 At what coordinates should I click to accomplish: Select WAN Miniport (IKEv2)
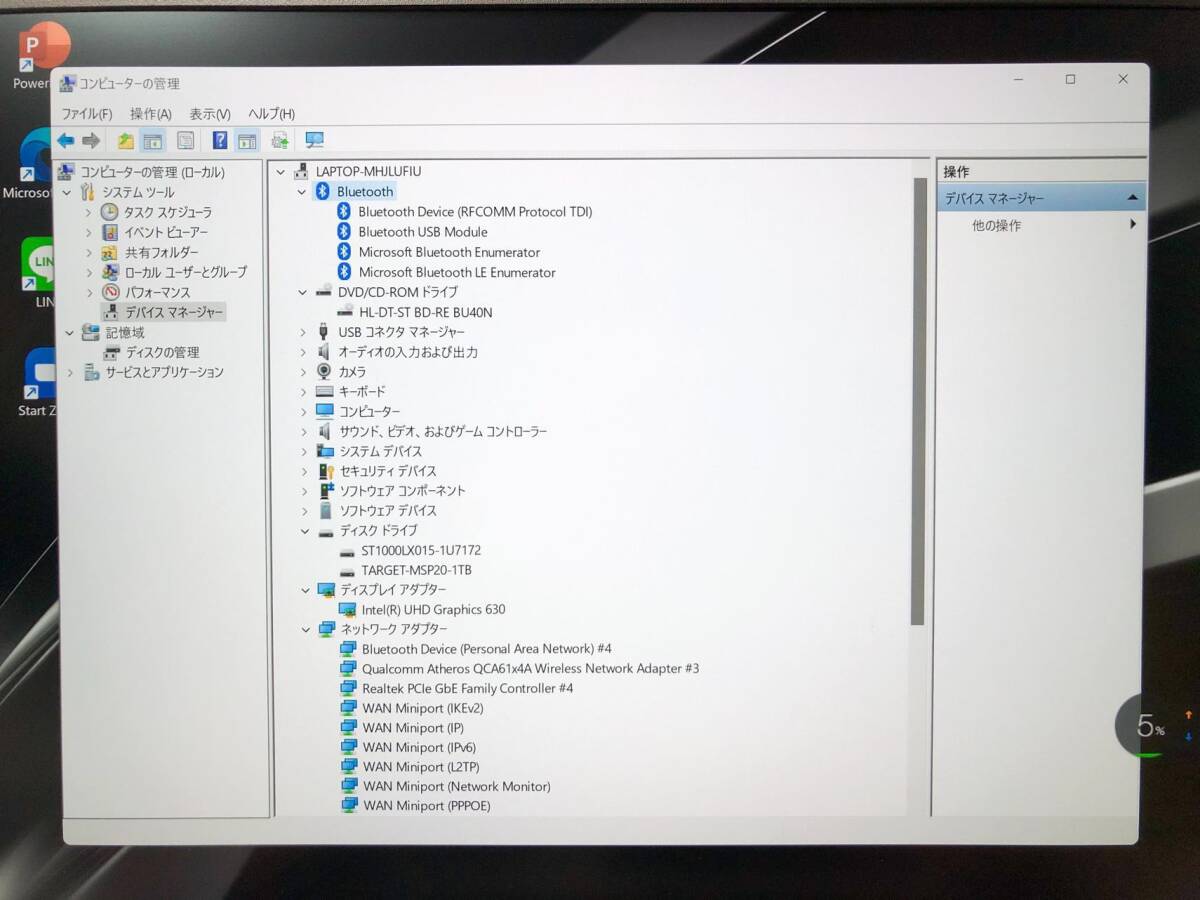pyautogui.click(x=423, y=708)
